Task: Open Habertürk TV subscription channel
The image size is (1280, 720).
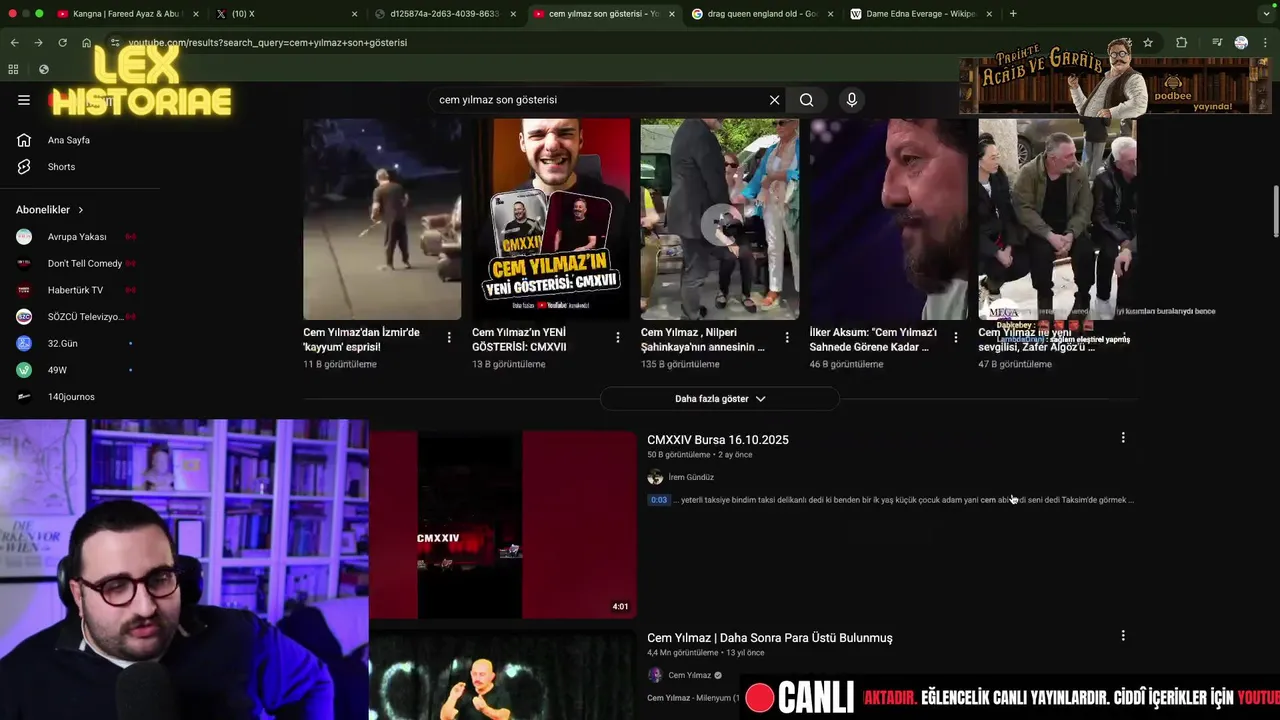Action: (76, 290)
